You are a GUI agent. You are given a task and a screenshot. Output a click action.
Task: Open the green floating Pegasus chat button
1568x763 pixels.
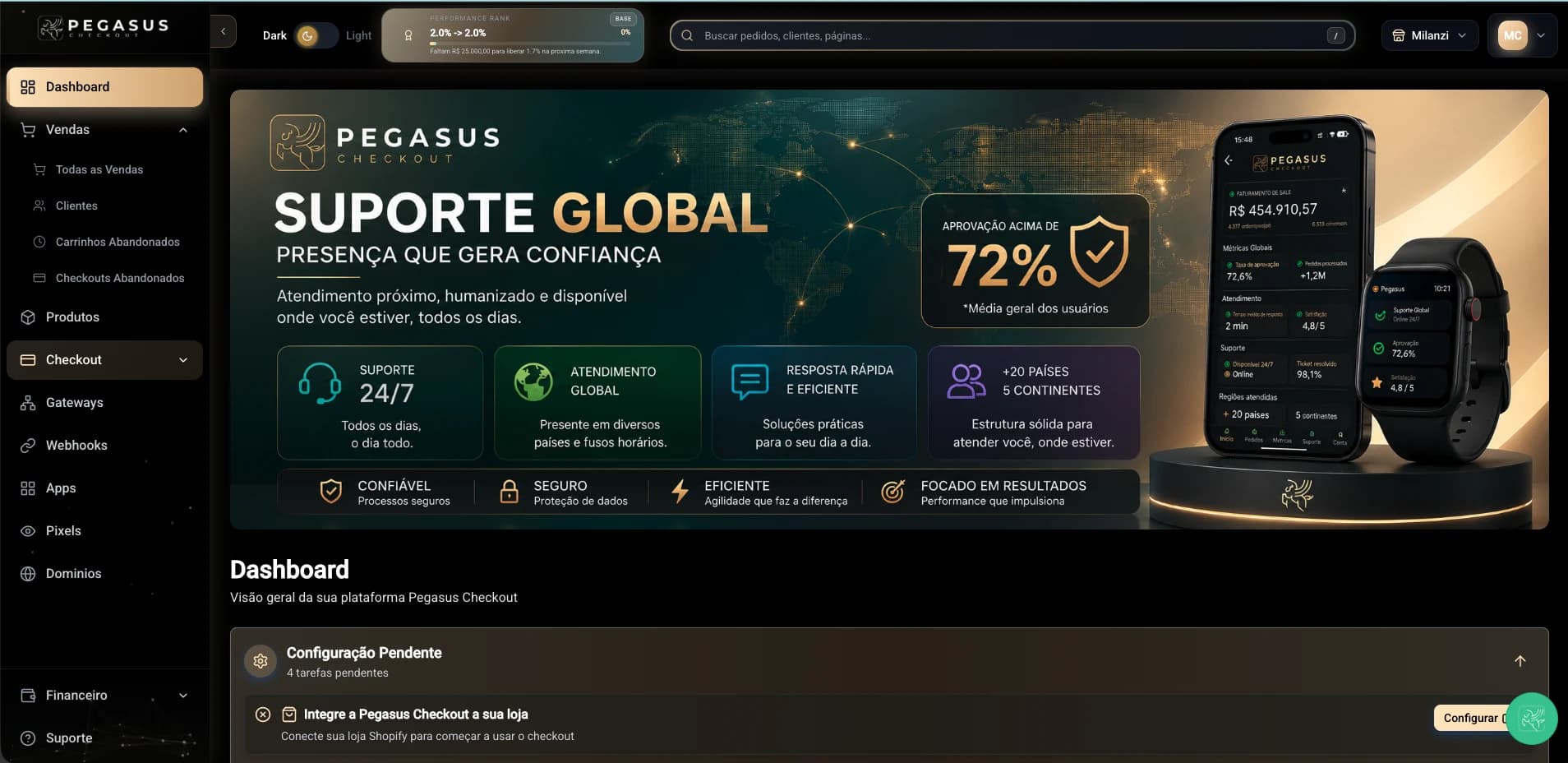point(1533,719)
